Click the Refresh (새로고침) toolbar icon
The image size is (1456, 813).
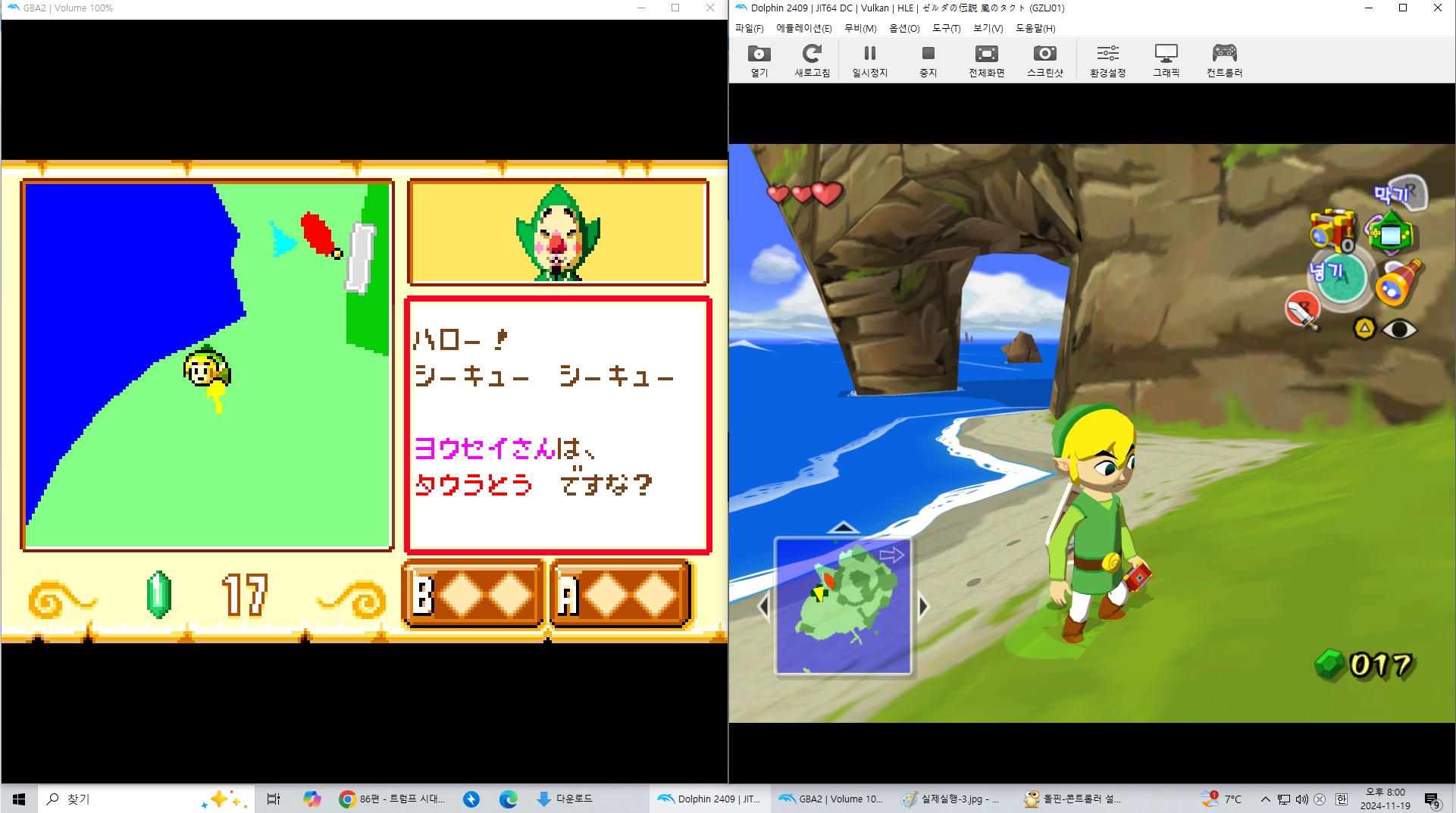(x=812, y=61)
